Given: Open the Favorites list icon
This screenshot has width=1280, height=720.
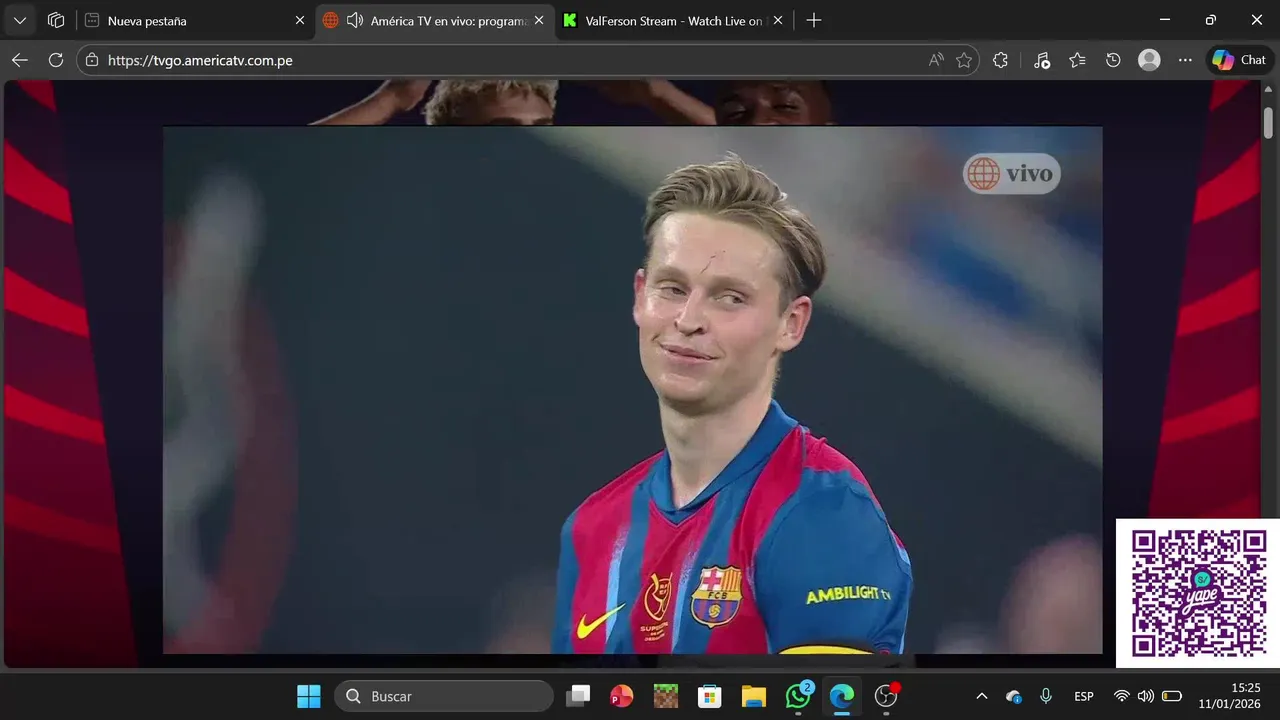Looking at the screenshot, I should click(x=1077, y=60).
